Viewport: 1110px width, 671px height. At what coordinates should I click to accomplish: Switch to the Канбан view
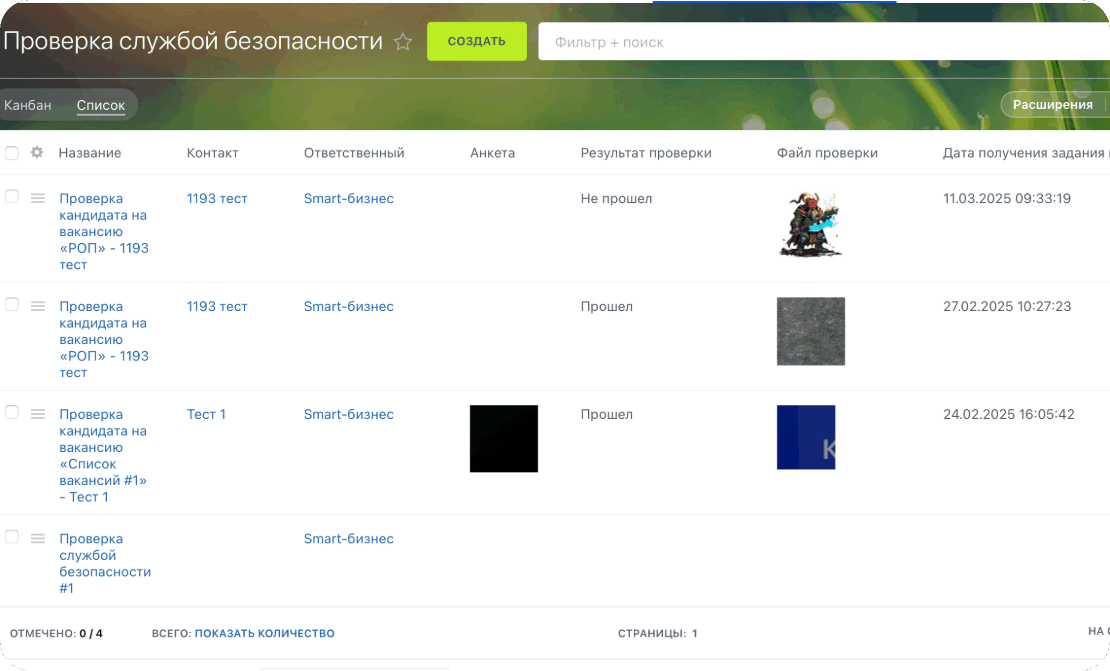(x=28, y=105)
